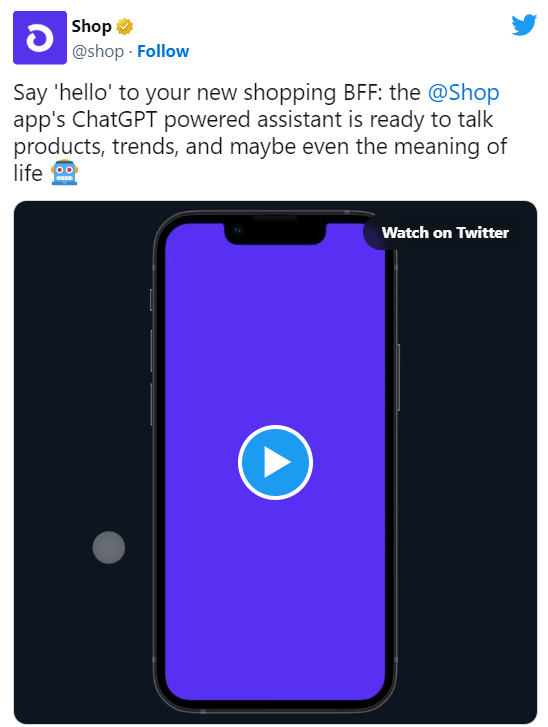Click the gold verified badge next to Shop
Viewport: 548px width, 727px height.
pos(124,26)
